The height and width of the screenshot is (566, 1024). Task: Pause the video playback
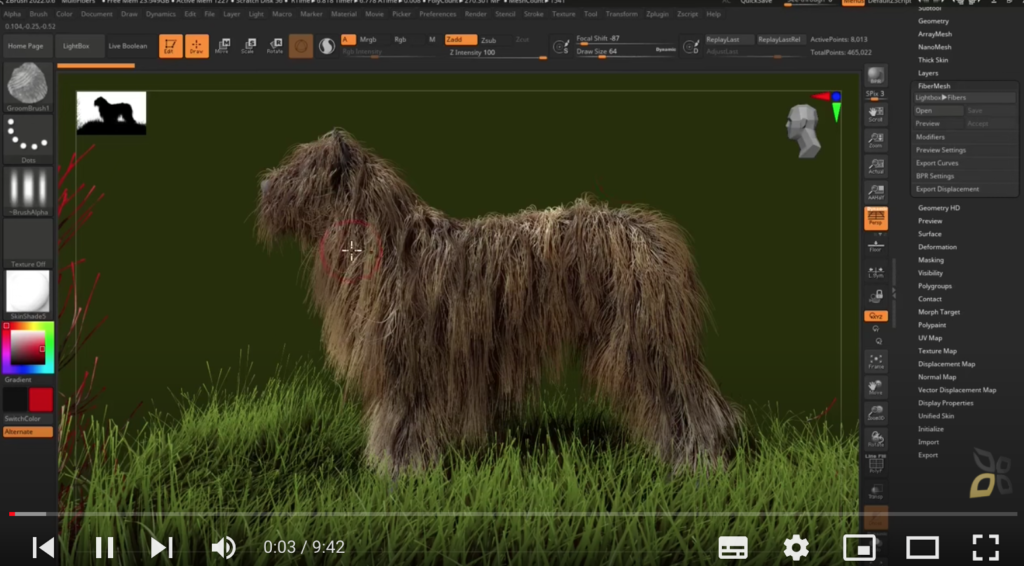tap(104, 547)
